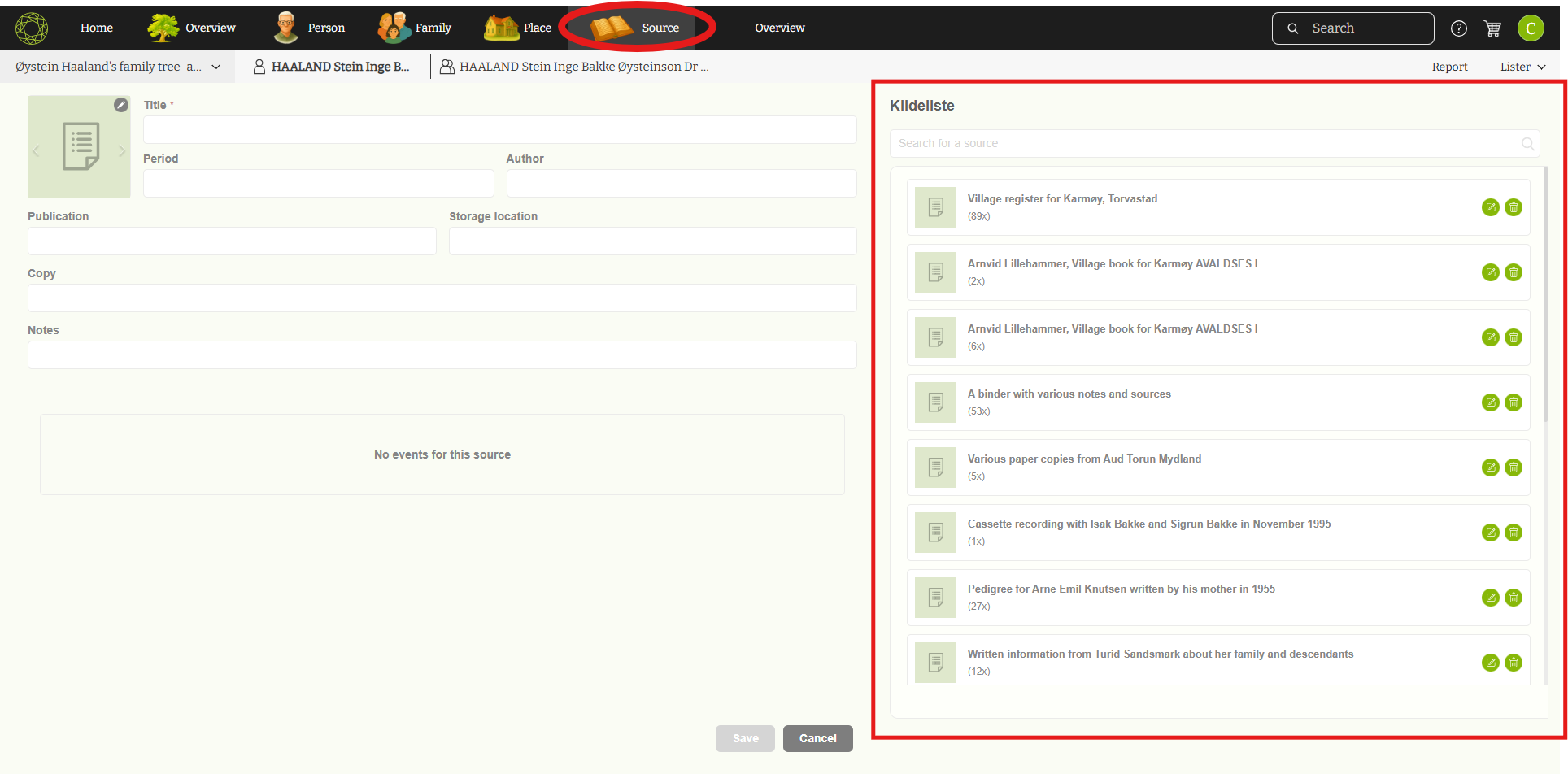The width and height of the screenshot is (1568, 774).
Task: Open the Person tab
Action: (x=310, y=28)
